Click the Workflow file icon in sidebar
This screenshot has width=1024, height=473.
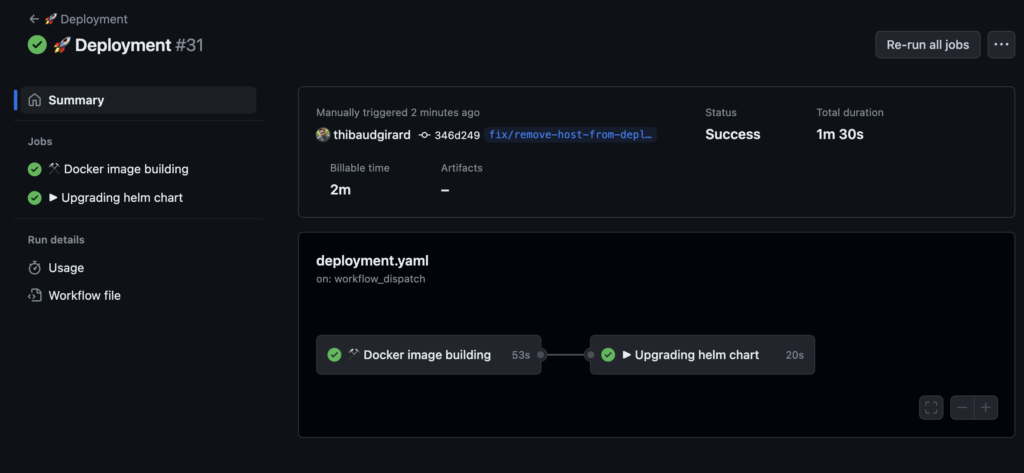tap(35, 296)
